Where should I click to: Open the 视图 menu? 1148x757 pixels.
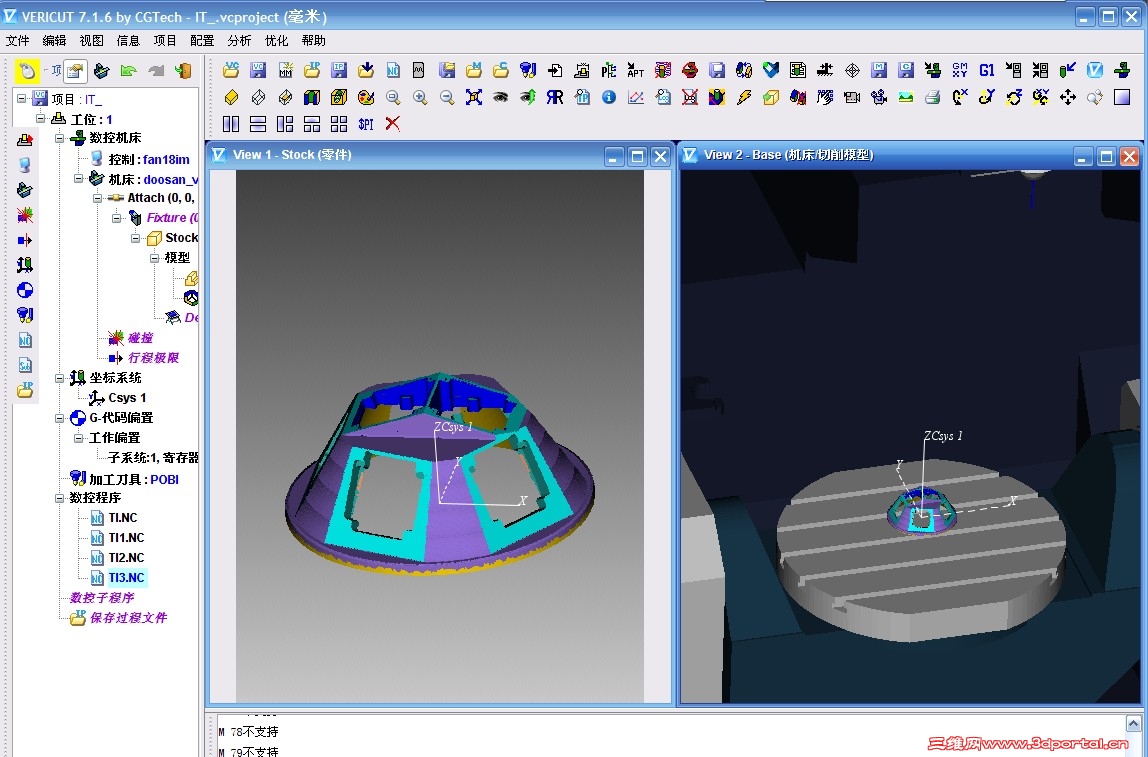click(x=91, y=40)
